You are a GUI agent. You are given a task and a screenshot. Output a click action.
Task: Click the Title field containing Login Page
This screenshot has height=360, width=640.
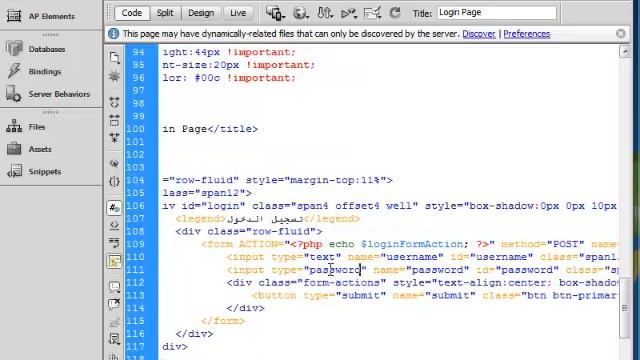click(497, 13)
